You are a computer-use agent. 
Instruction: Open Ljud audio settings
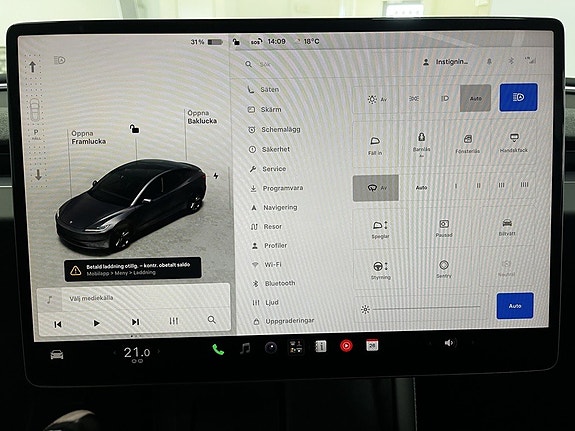click(x=266, y=303)
